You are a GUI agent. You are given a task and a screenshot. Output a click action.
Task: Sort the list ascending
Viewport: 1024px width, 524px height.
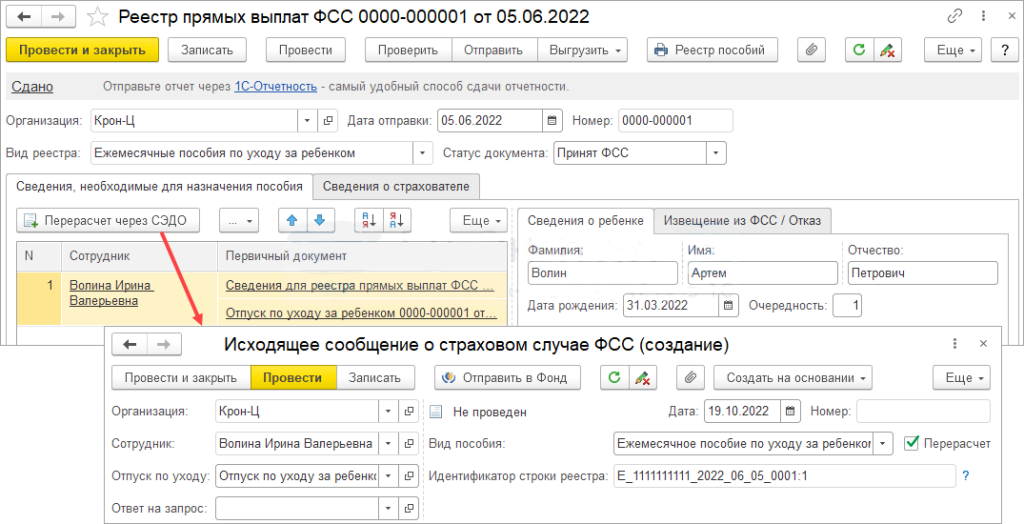(x=370, y=220)
